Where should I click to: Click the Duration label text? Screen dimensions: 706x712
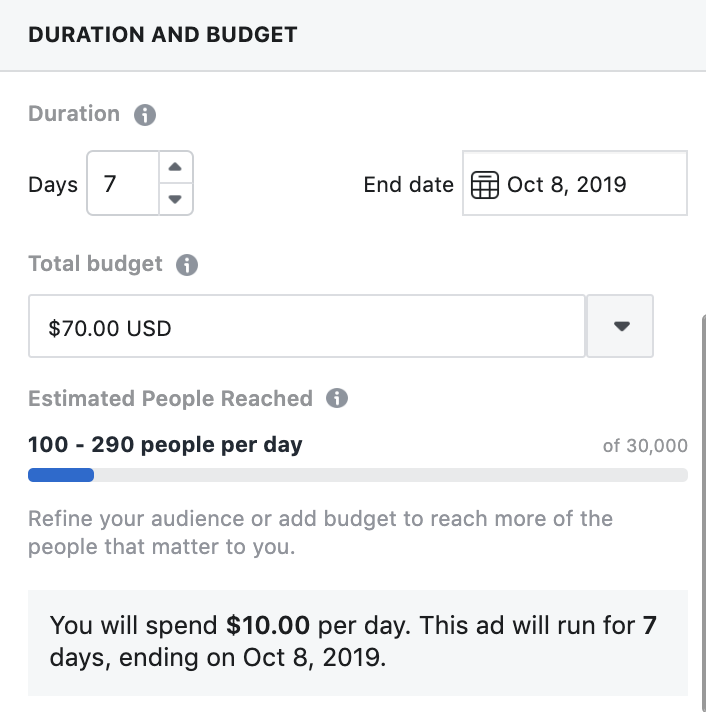click(x=74, y=114)
